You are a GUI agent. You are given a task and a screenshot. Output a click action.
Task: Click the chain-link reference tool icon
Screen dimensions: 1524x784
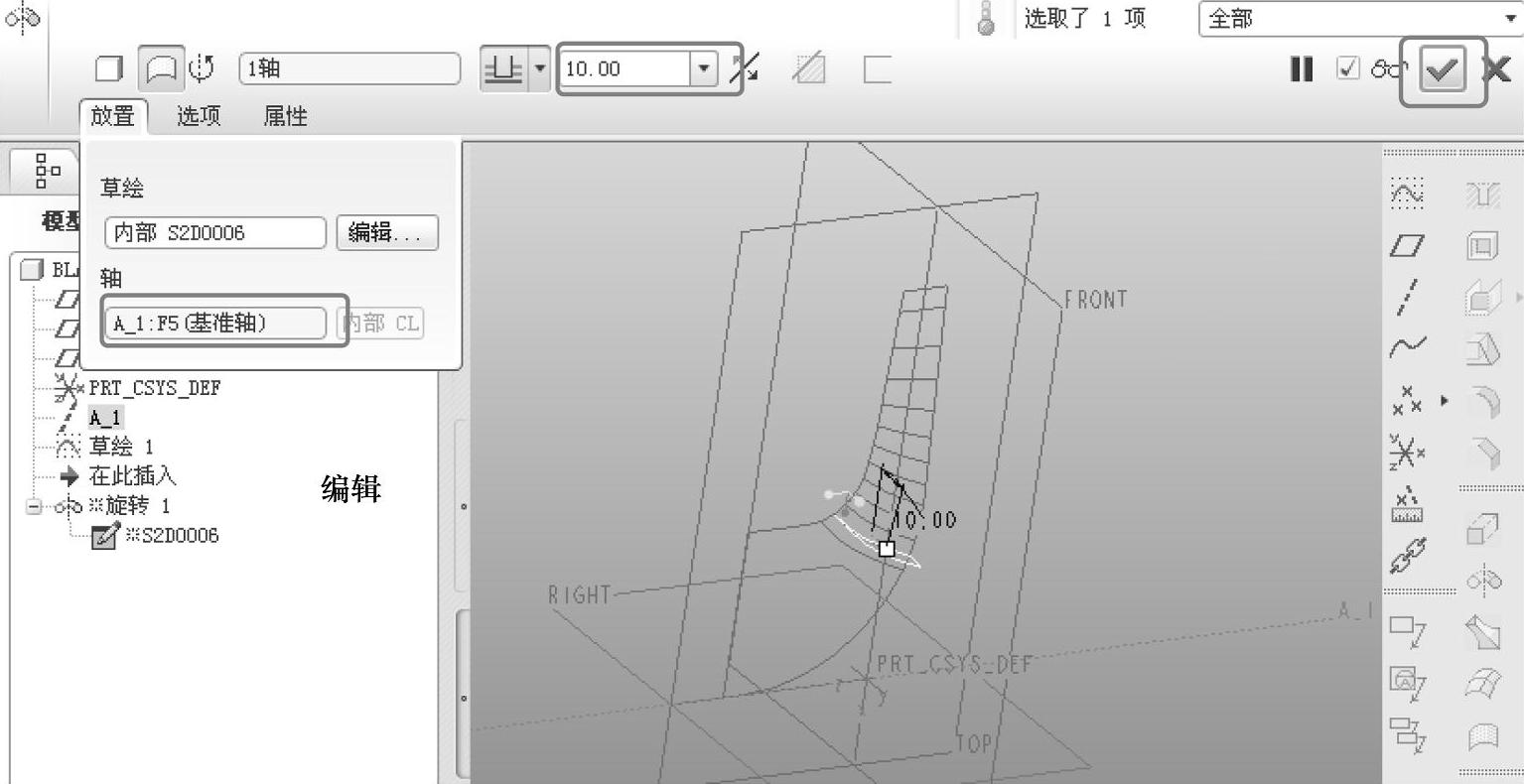coord(1407,557)
